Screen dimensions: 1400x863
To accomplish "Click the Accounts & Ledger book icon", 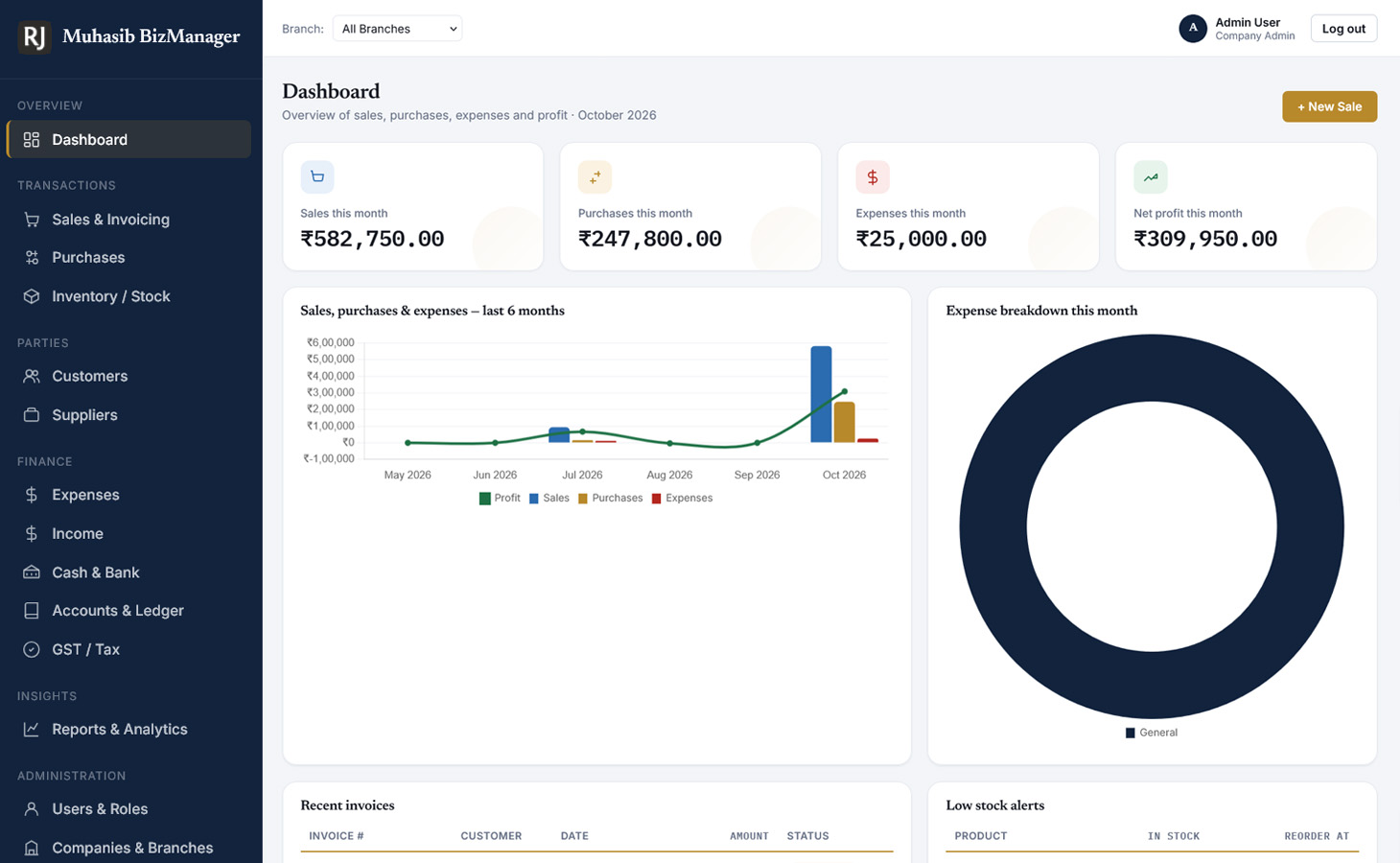I will (x=32, y=611).
